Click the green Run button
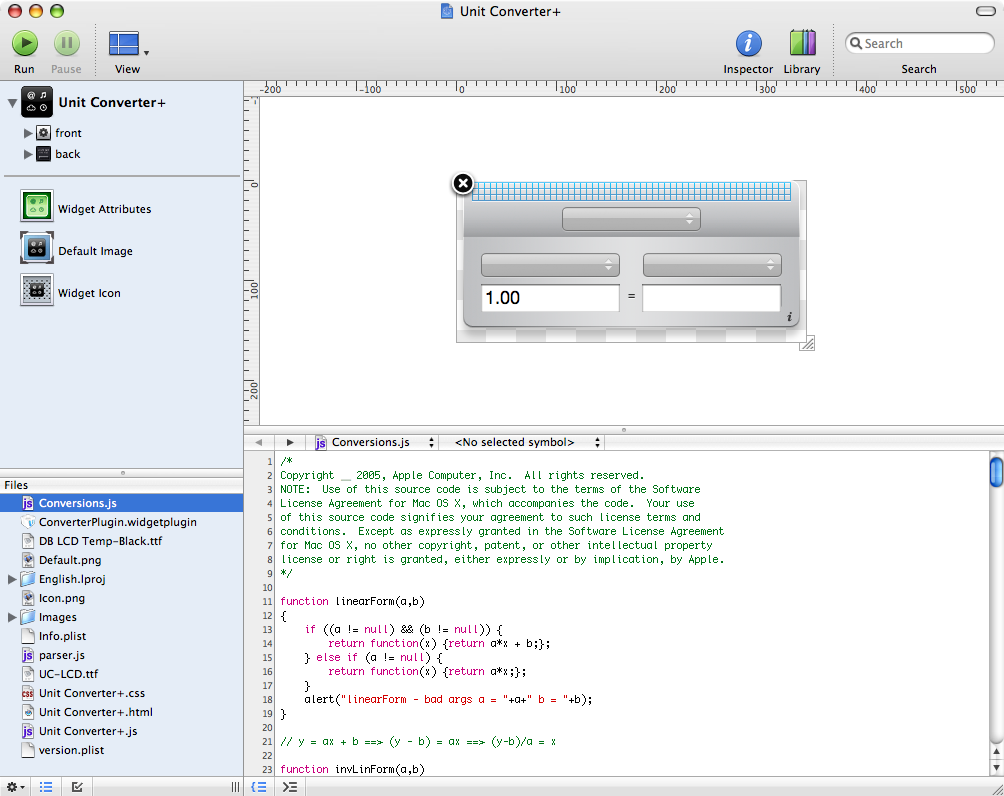Image resolution: width=1004 pixels, height=796 pixels. point(25,44)
